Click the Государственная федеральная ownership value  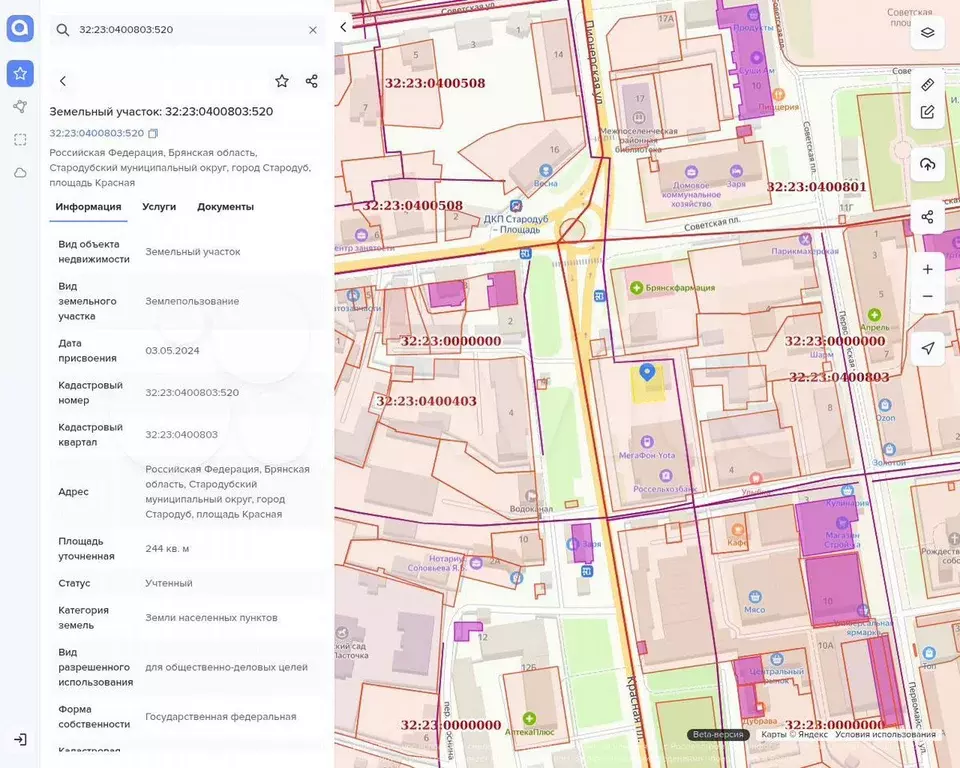[x=220, y=717]
